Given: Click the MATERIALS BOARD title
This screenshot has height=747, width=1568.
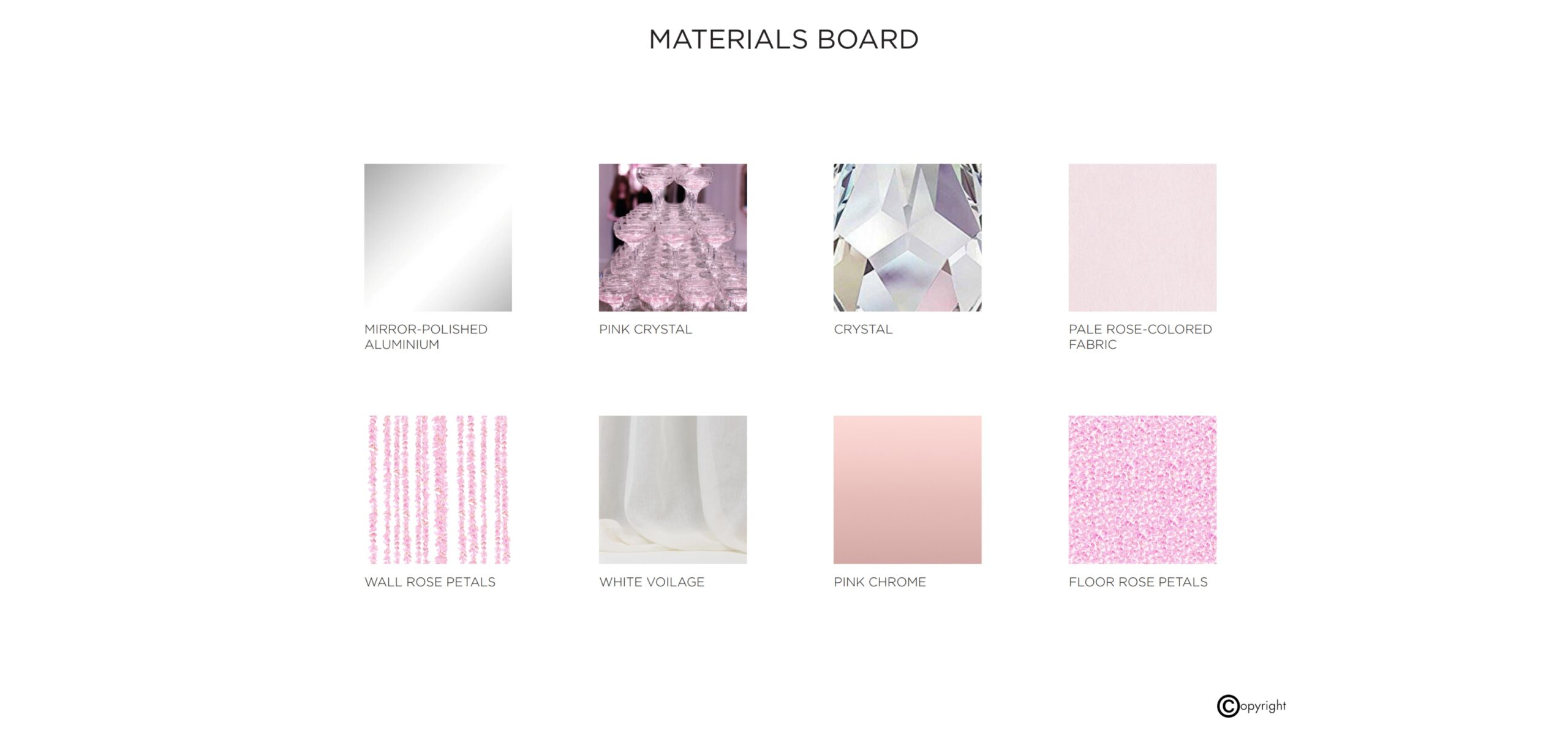Looking at the screenshot, I should point(783,39).
